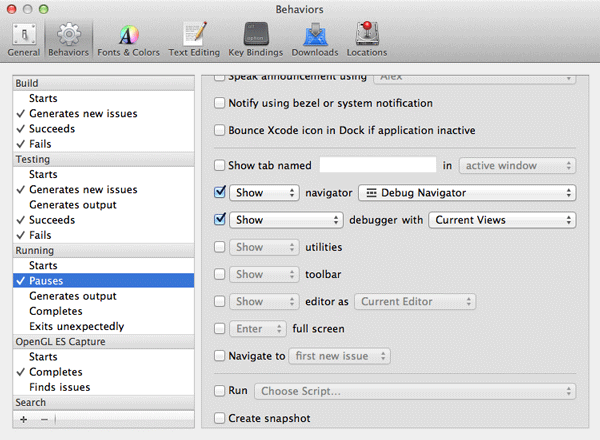Image resolution: width=600 pixels, height=440 pixels.
Task: Enable the full screen checkbox
Action: pos(219,328)
